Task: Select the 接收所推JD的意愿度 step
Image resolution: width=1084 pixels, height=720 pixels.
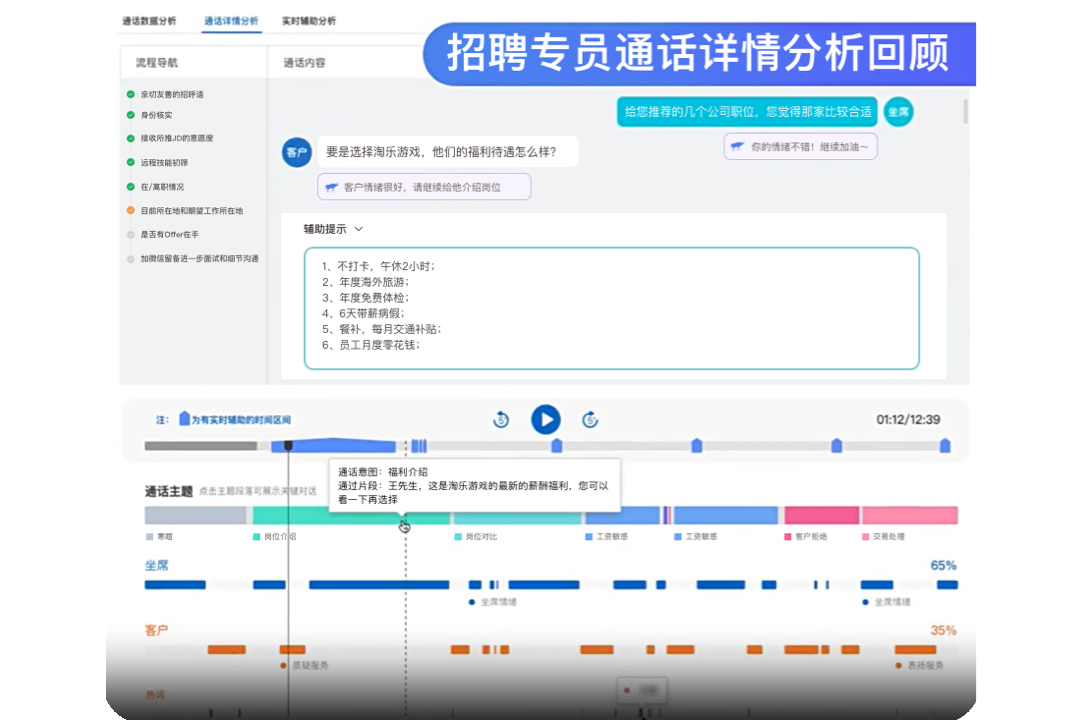Action: point(177,138)
